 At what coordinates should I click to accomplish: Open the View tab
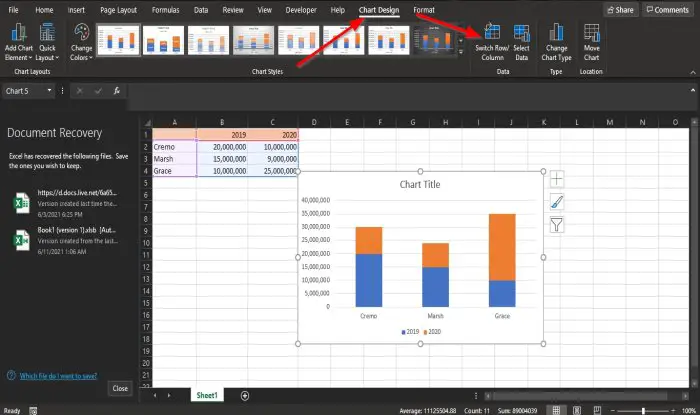pyautogui.click(x=264, y=10)
